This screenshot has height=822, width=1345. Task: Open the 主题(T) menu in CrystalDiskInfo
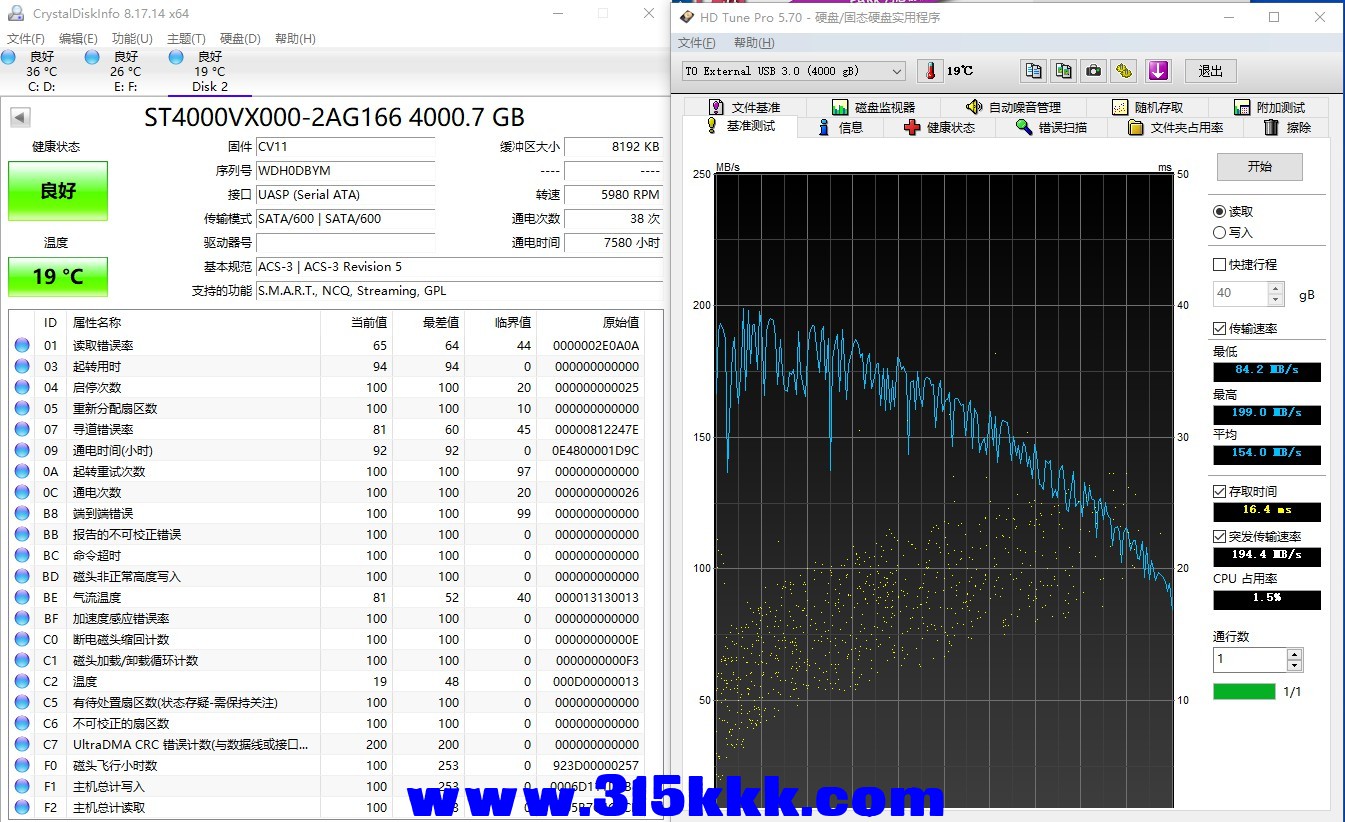(x=186, y=39)
